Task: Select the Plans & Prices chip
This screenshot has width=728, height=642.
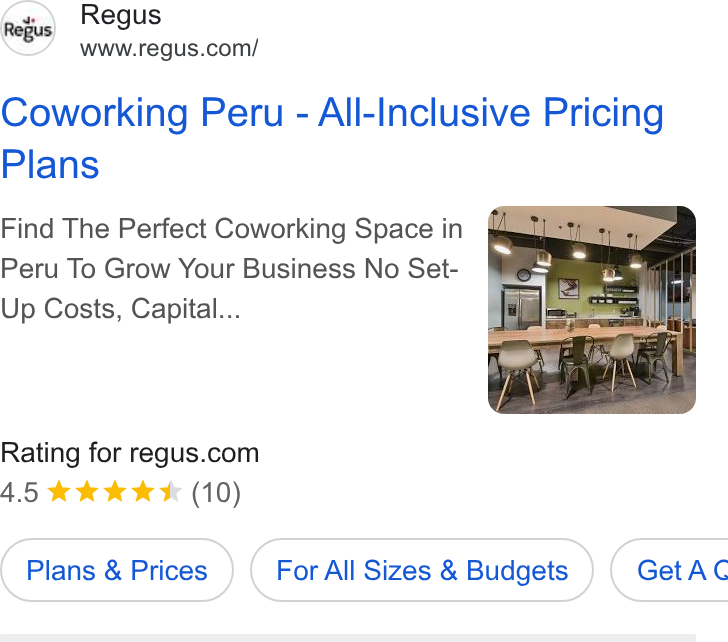Action: pyautogui.click(x=117, y=570)
